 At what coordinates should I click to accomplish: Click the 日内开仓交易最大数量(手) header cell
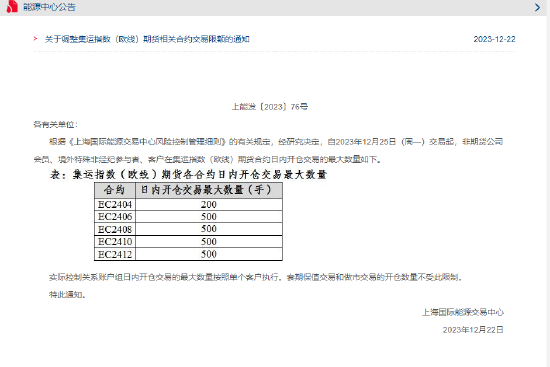(x=209, y=190)
